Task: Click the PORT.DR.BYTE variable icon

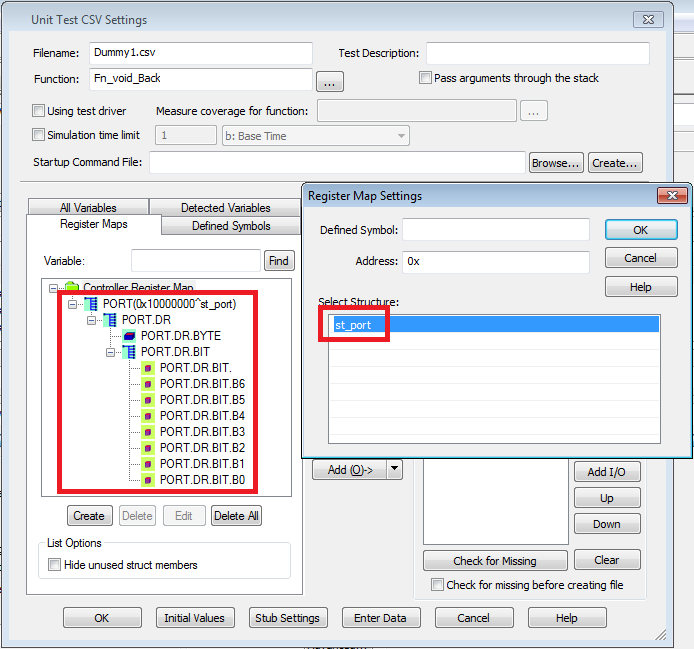Action: (x=129, y=336)
